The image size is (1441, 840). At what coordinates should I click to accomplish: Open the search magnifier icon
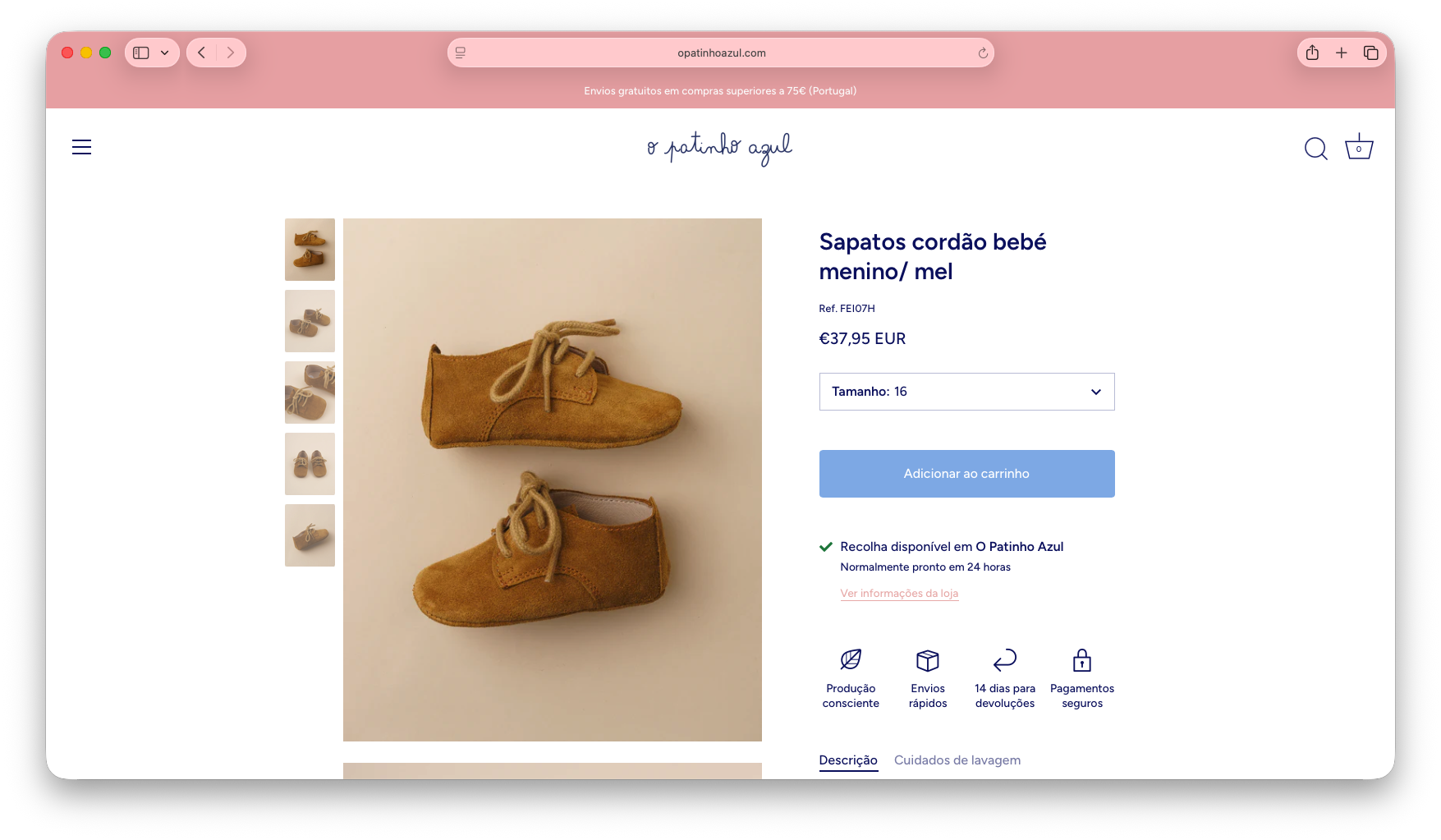1315,148
